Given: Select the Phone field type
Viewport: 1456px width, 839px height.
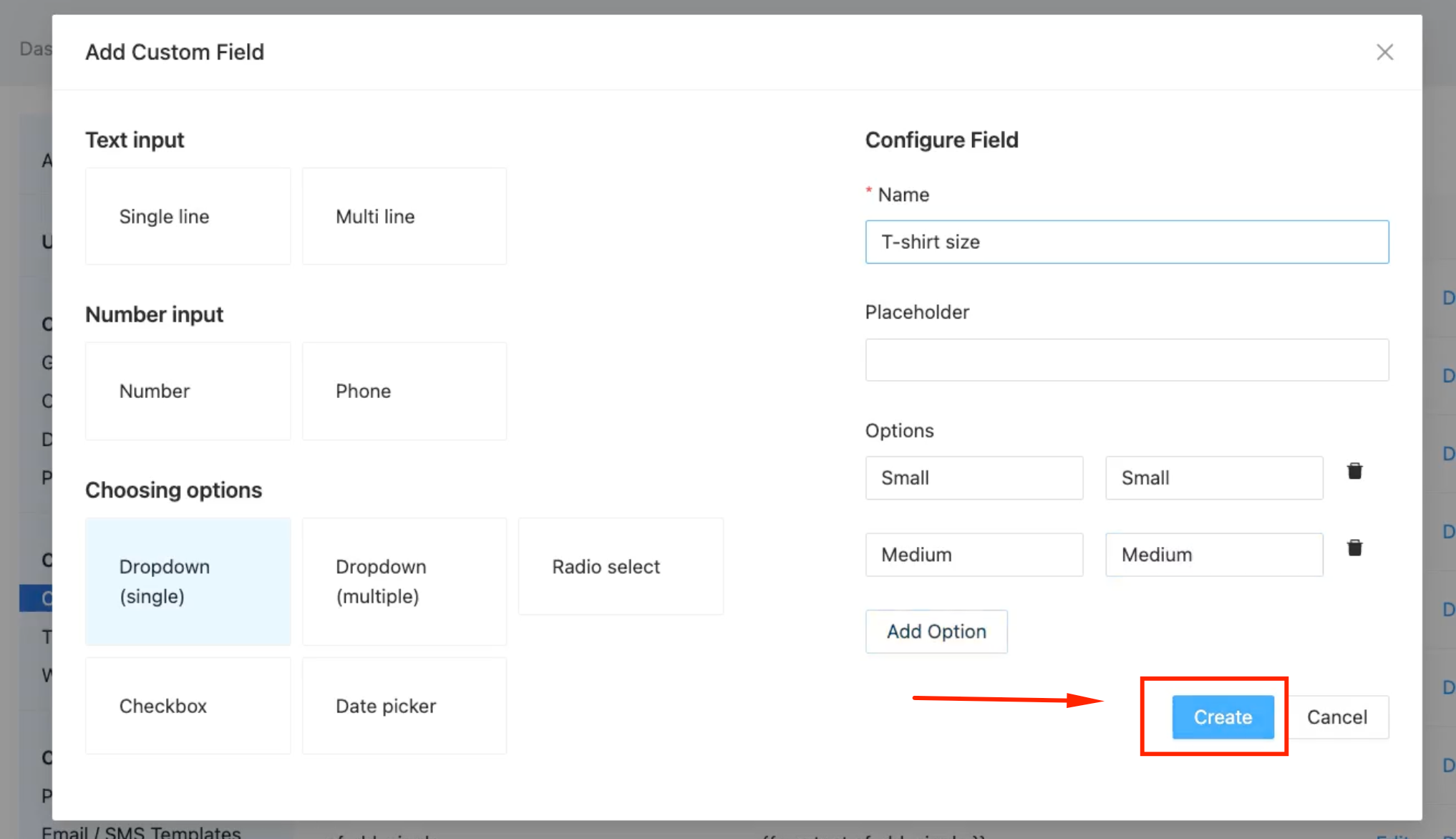Looking at the screenshot, I should pyautogui.click(x=404, y=391).
